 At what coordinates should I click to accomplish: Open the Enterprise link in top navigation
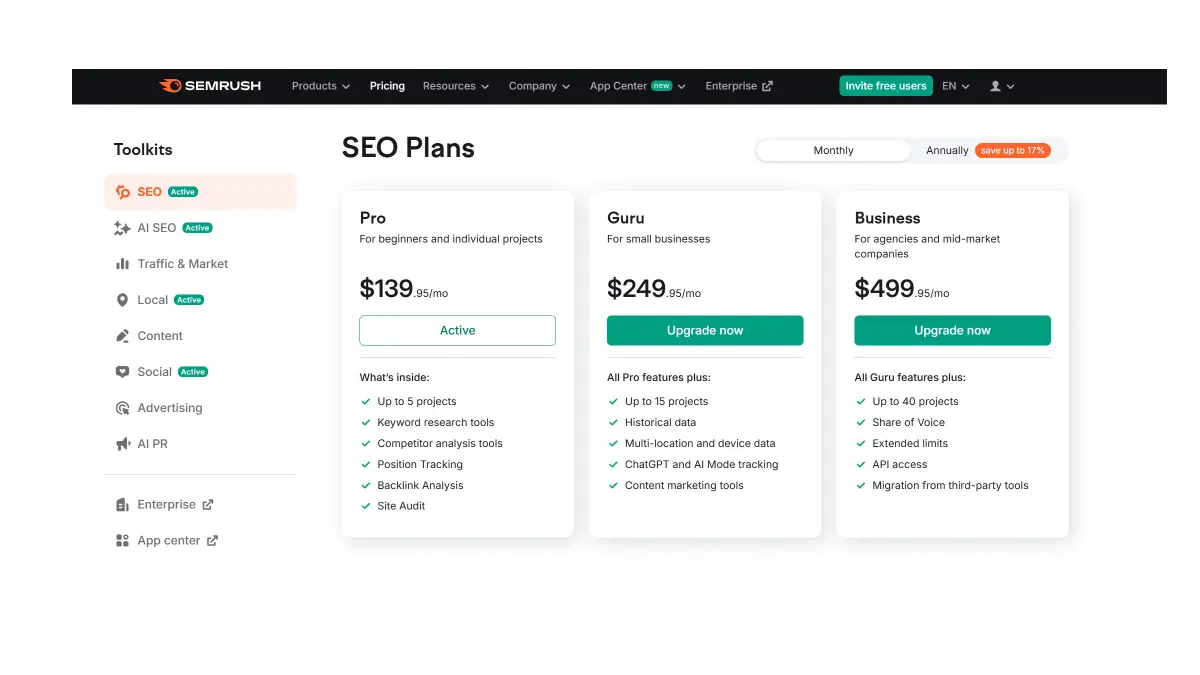738,86
